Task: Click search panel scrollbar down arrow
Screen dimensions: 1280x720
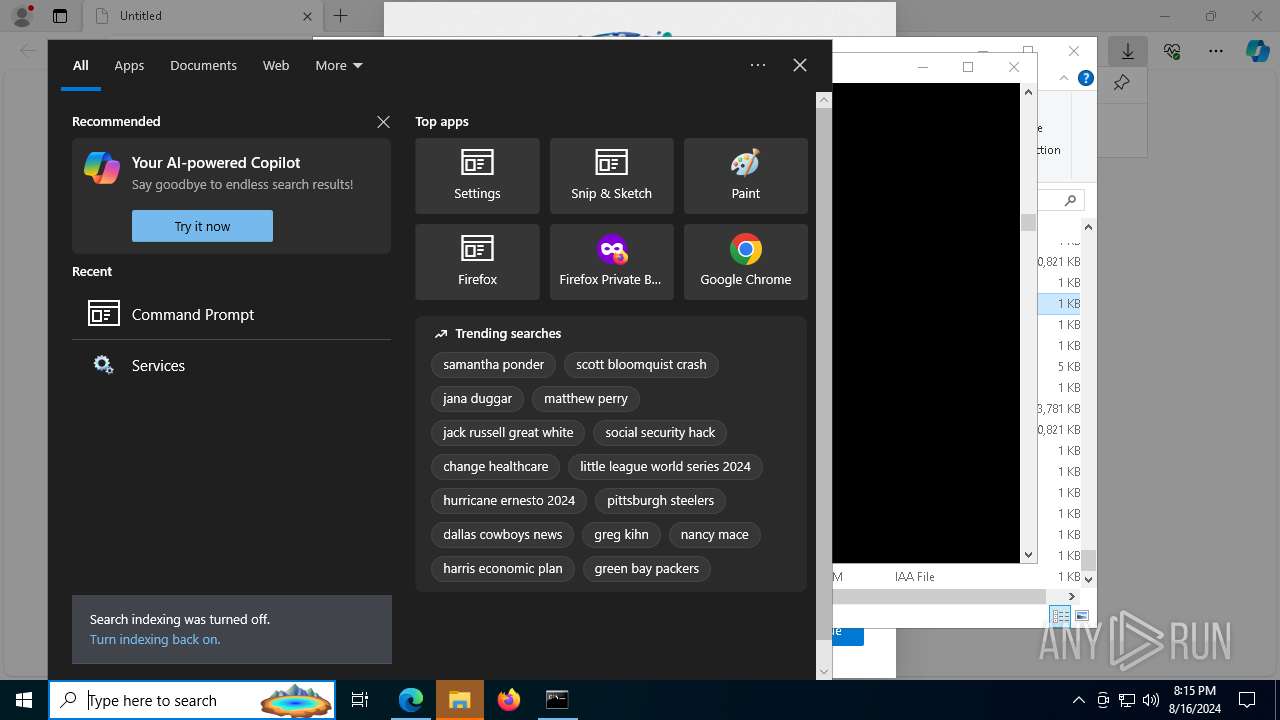Action: click(x=824, y=672)
